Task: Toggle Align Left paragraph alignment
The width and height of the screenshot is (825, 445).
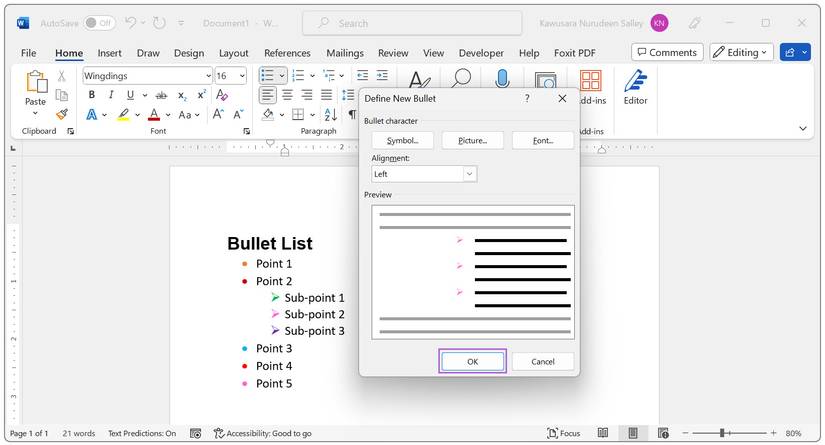Action: [268, 95]
